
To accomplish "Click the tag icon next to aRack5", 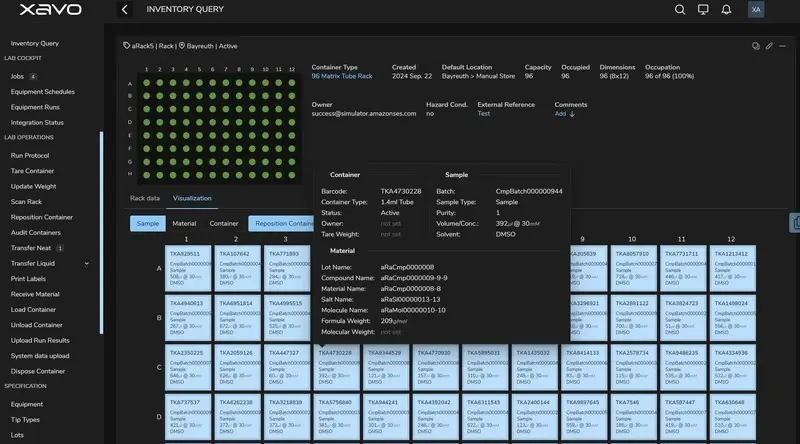I will (127, 46).
